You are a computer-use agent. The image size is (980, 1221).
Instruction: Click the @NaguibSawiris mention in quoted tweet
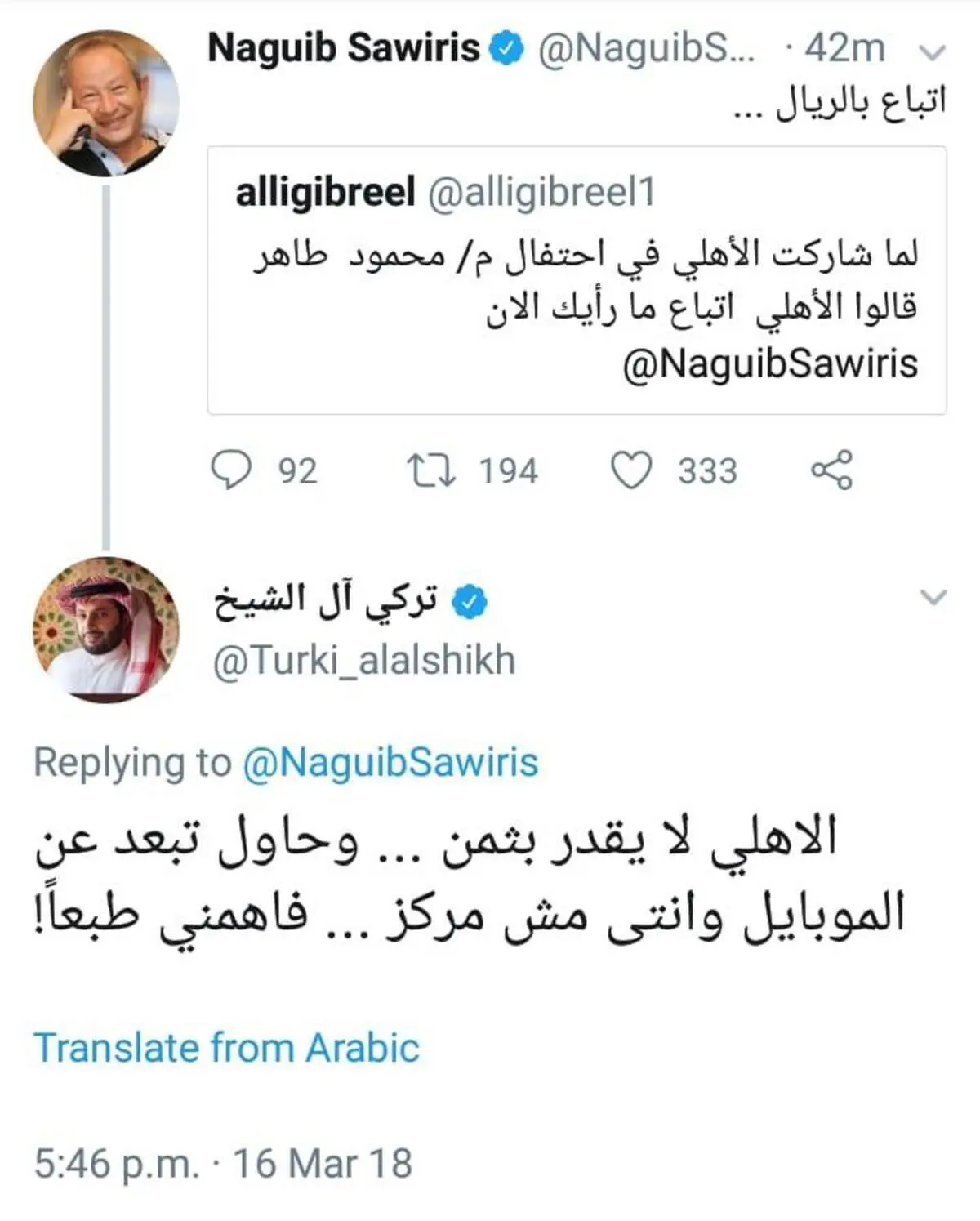pyautogui.click(x=769, y=364)
